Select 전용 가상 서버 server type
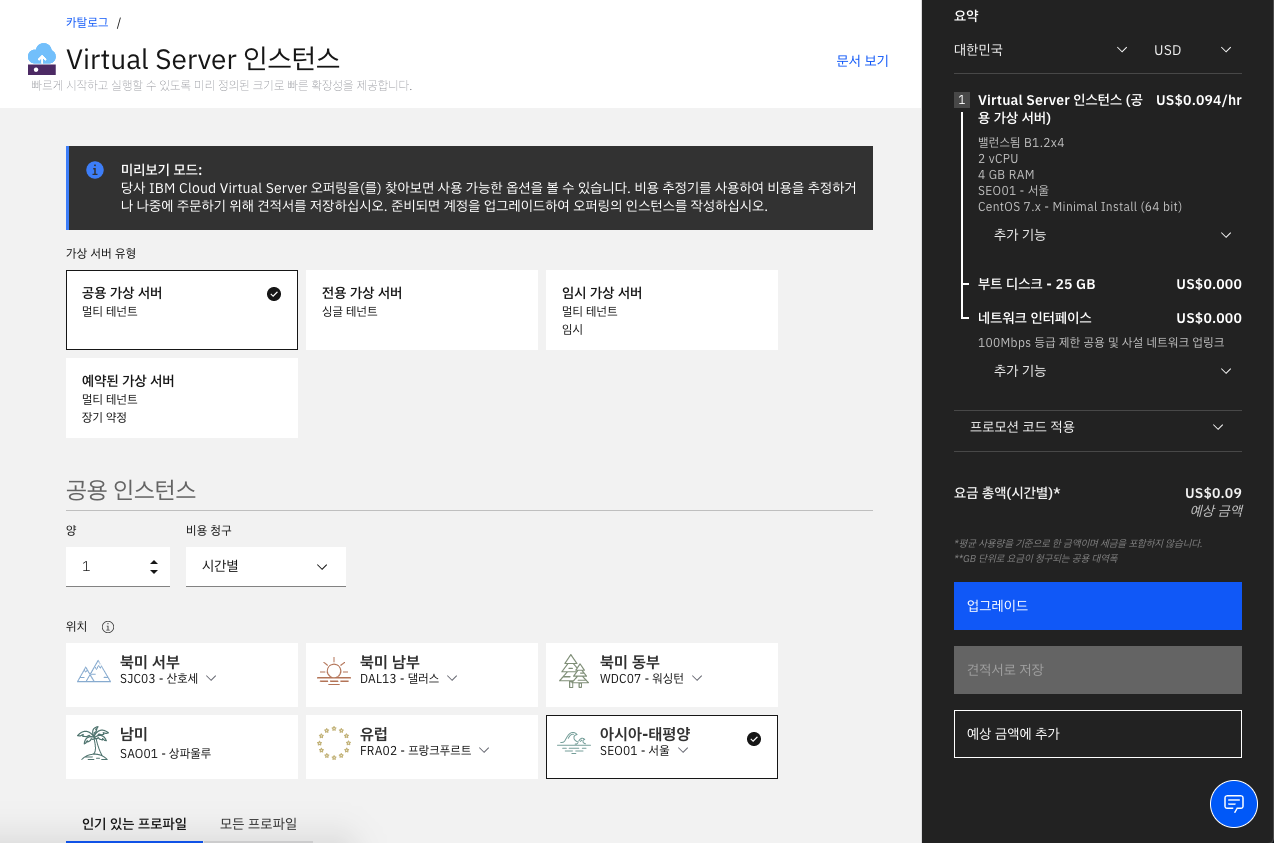 (422, 310)
